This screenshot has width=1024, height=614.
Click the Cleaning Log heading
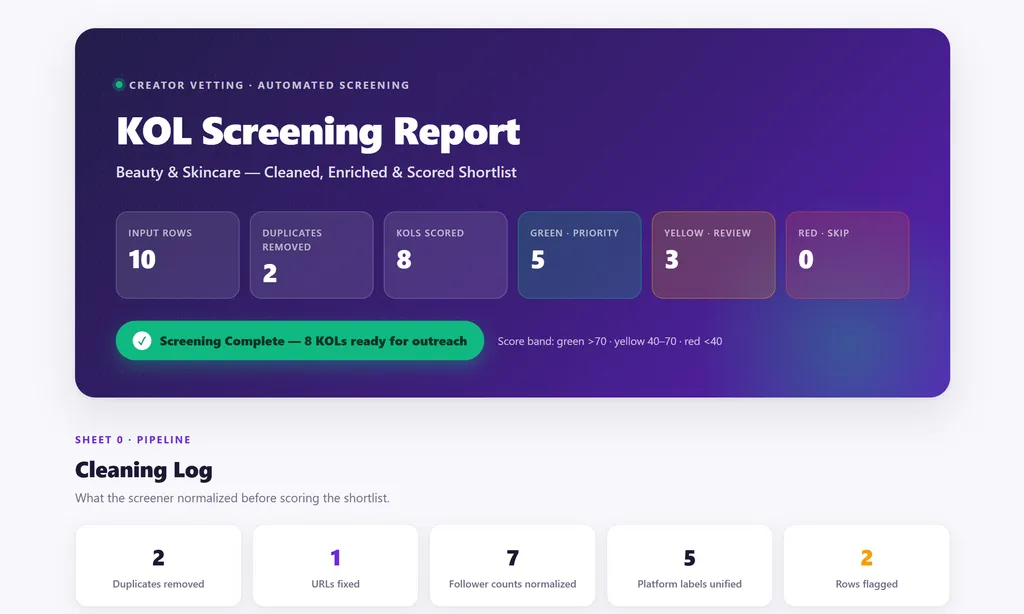144,470
